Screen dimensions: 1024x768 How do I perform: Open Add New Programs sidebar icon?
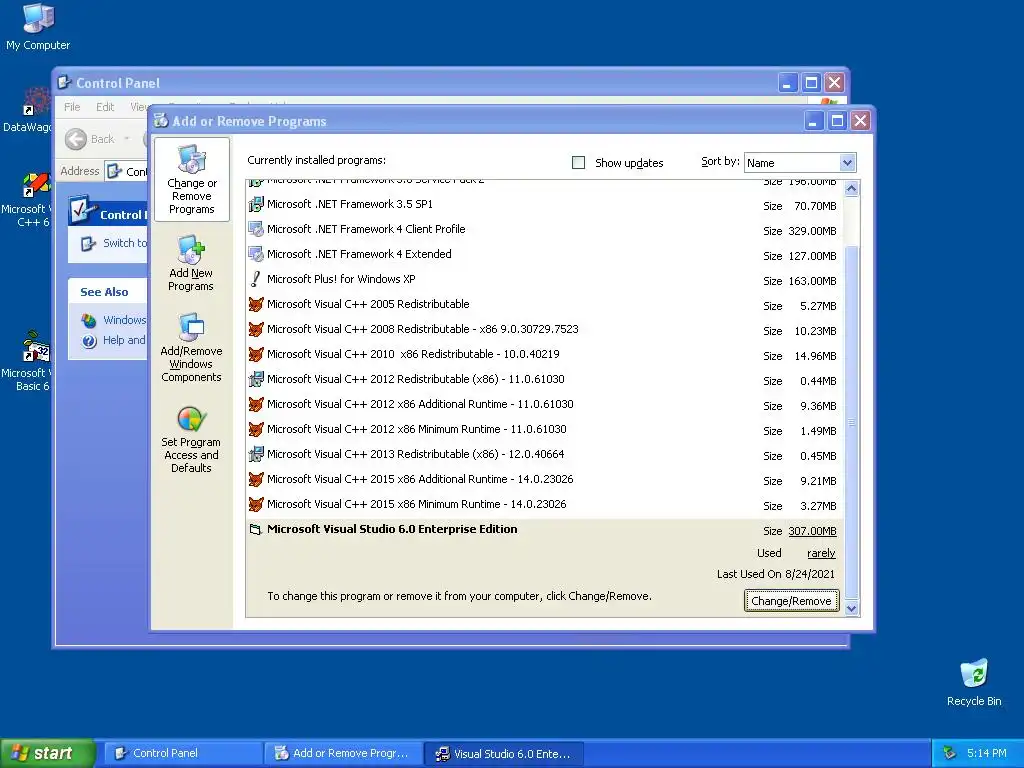coord(191,249)
